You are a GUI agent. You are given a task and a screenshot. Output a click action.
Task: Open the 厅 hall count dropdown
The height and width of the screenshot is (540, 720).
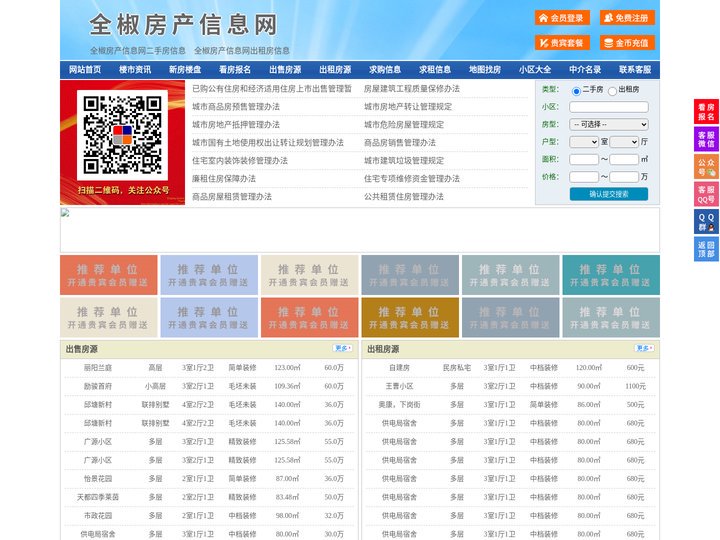[x=624, y=142]
